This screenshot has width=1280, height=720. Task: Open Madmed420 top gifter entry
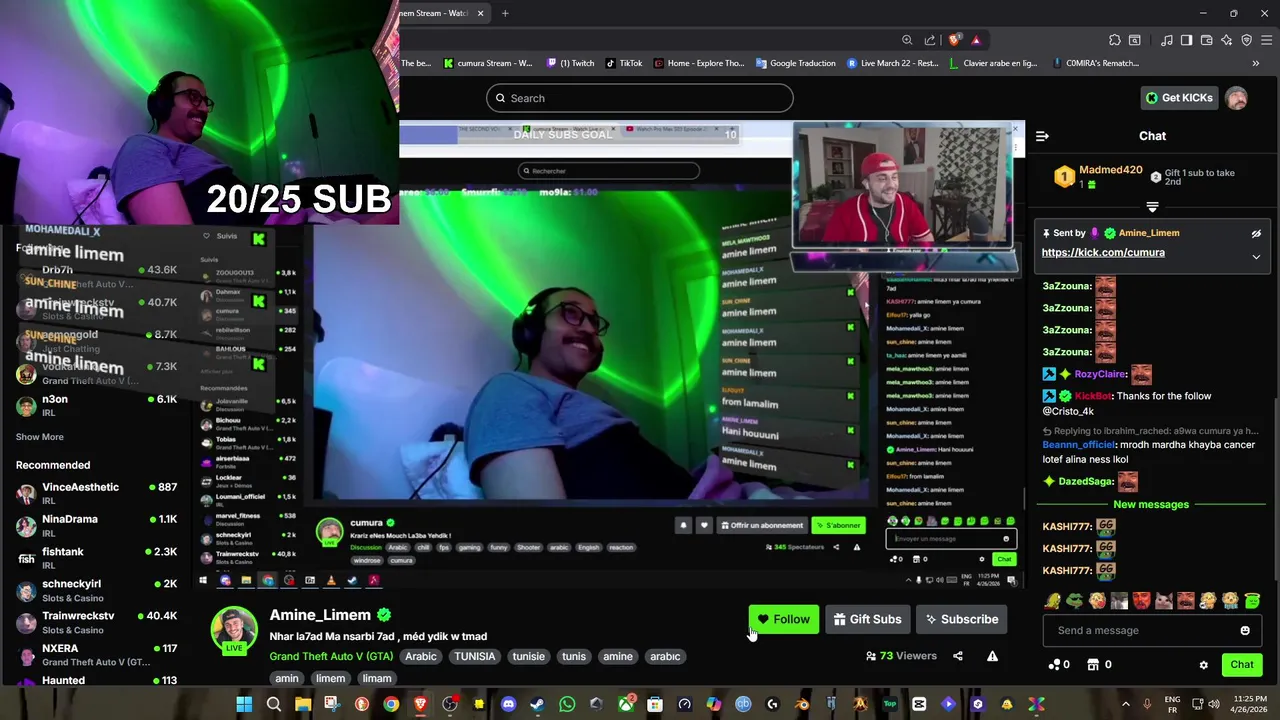(1098, 177)
